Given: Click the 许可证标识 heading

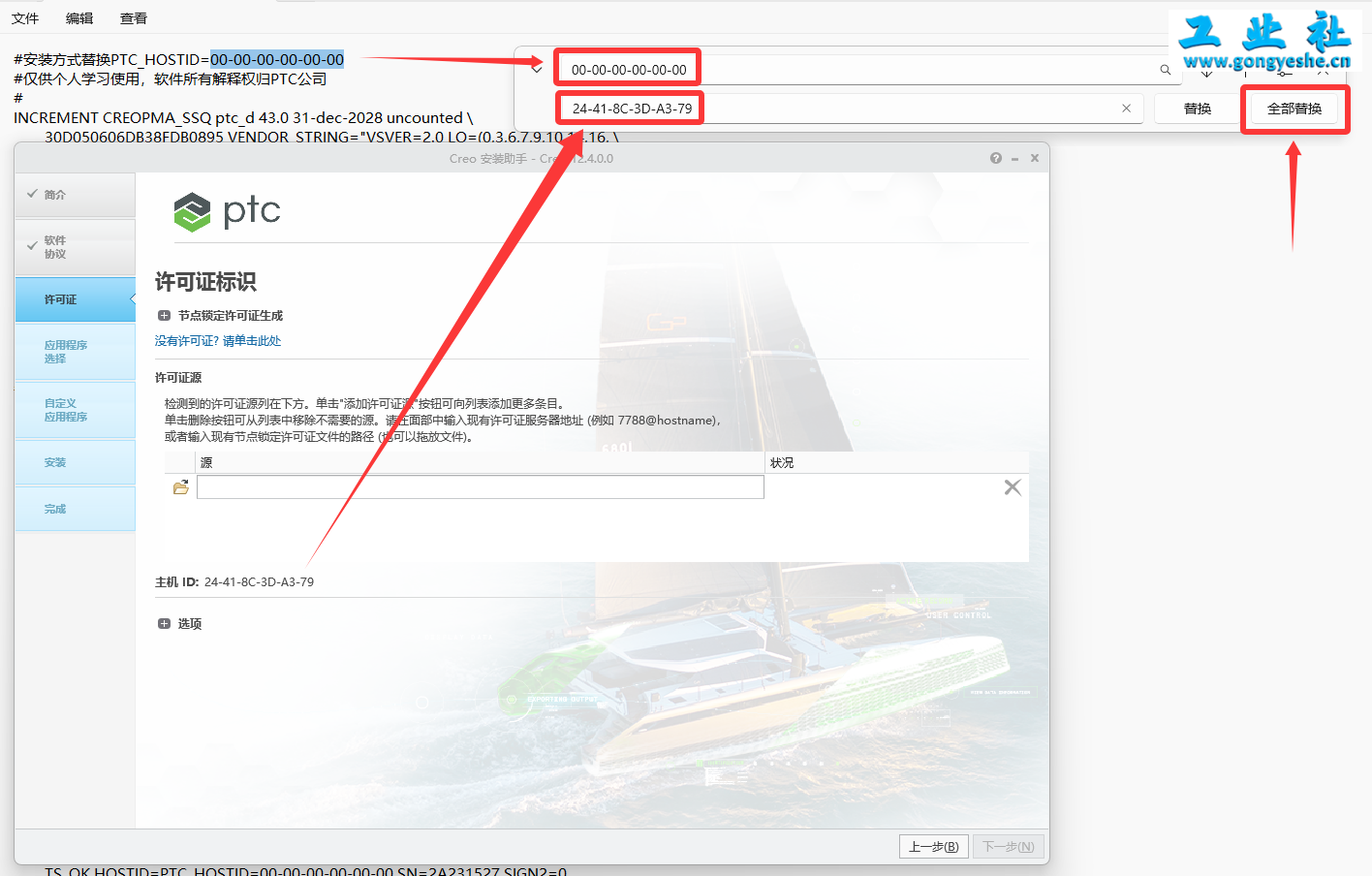Looking at the screenshot, I should pos(205,282).
